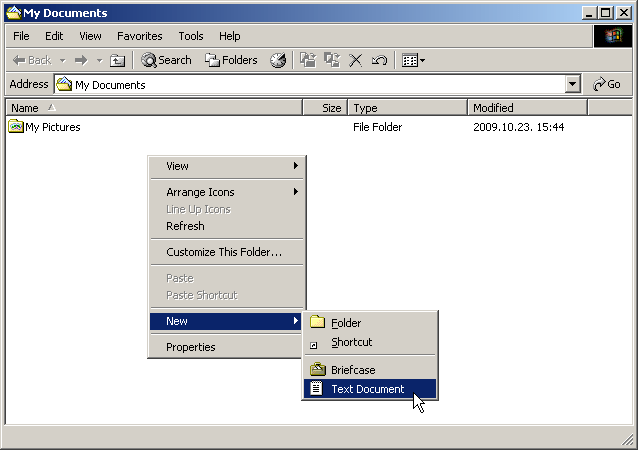638x450 pixels.
Task: Expand the New submenu item
Action: (x=227, y=321)
